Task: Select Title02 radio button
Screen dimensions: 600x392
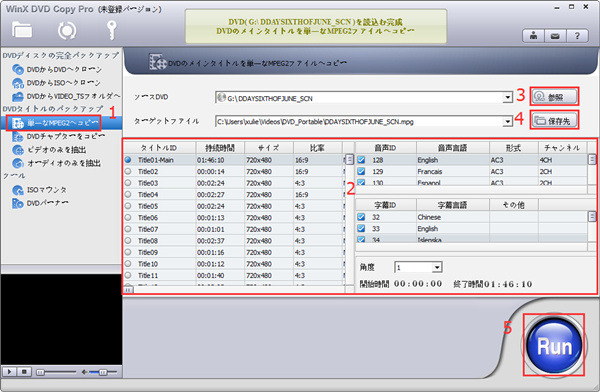Action: [x=128, y=171]
